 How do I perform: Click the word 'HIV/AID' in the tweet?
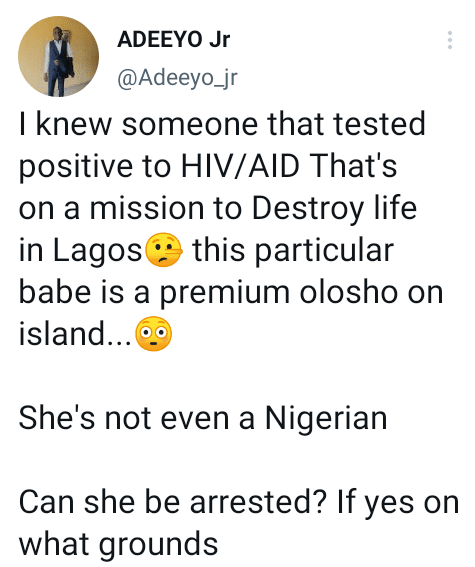pyautogui.click(x=240, y=166)
